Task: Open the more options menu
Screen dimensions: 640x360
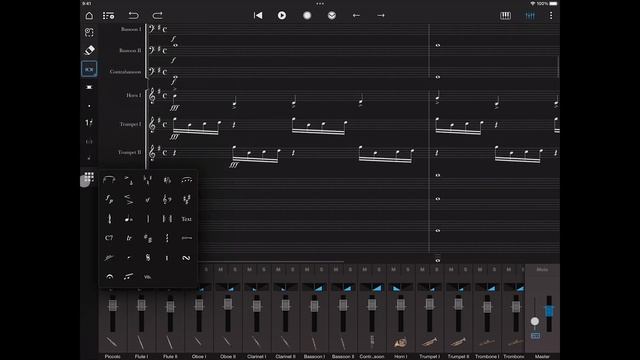Action: (551, 16)
